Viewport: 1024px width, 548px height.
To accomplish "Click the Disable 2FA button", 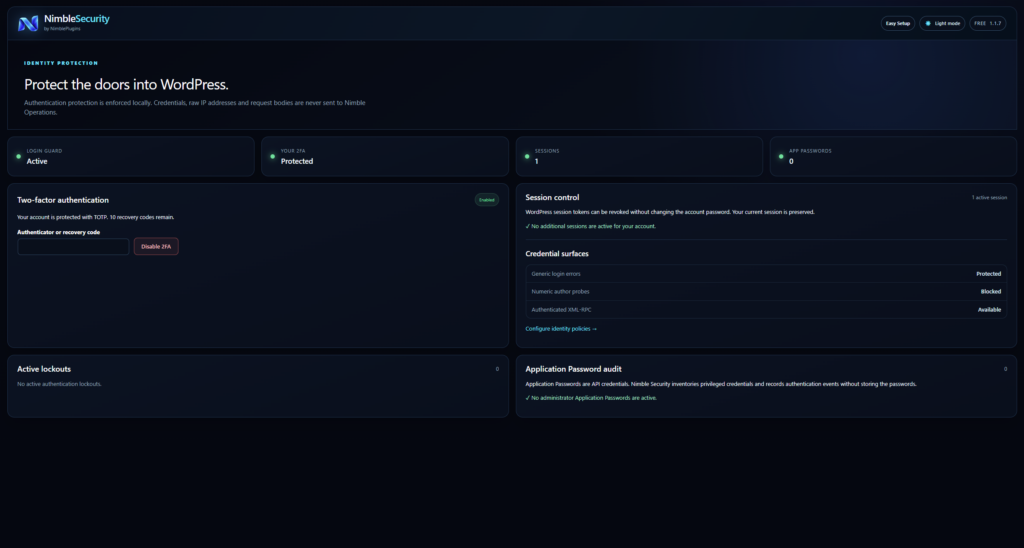I will (156, 246).
